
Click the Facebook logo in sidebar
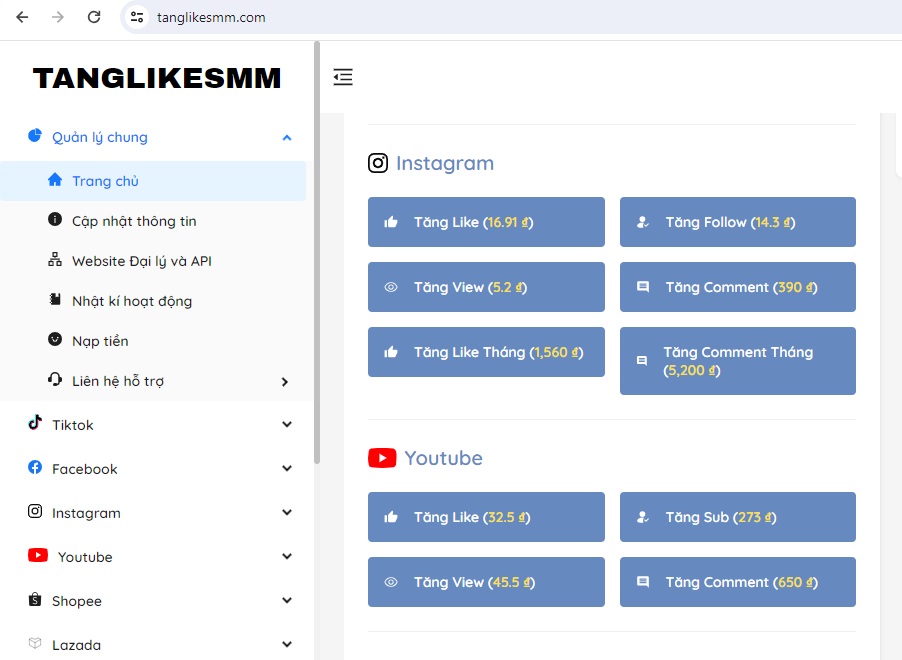[35, 467]
